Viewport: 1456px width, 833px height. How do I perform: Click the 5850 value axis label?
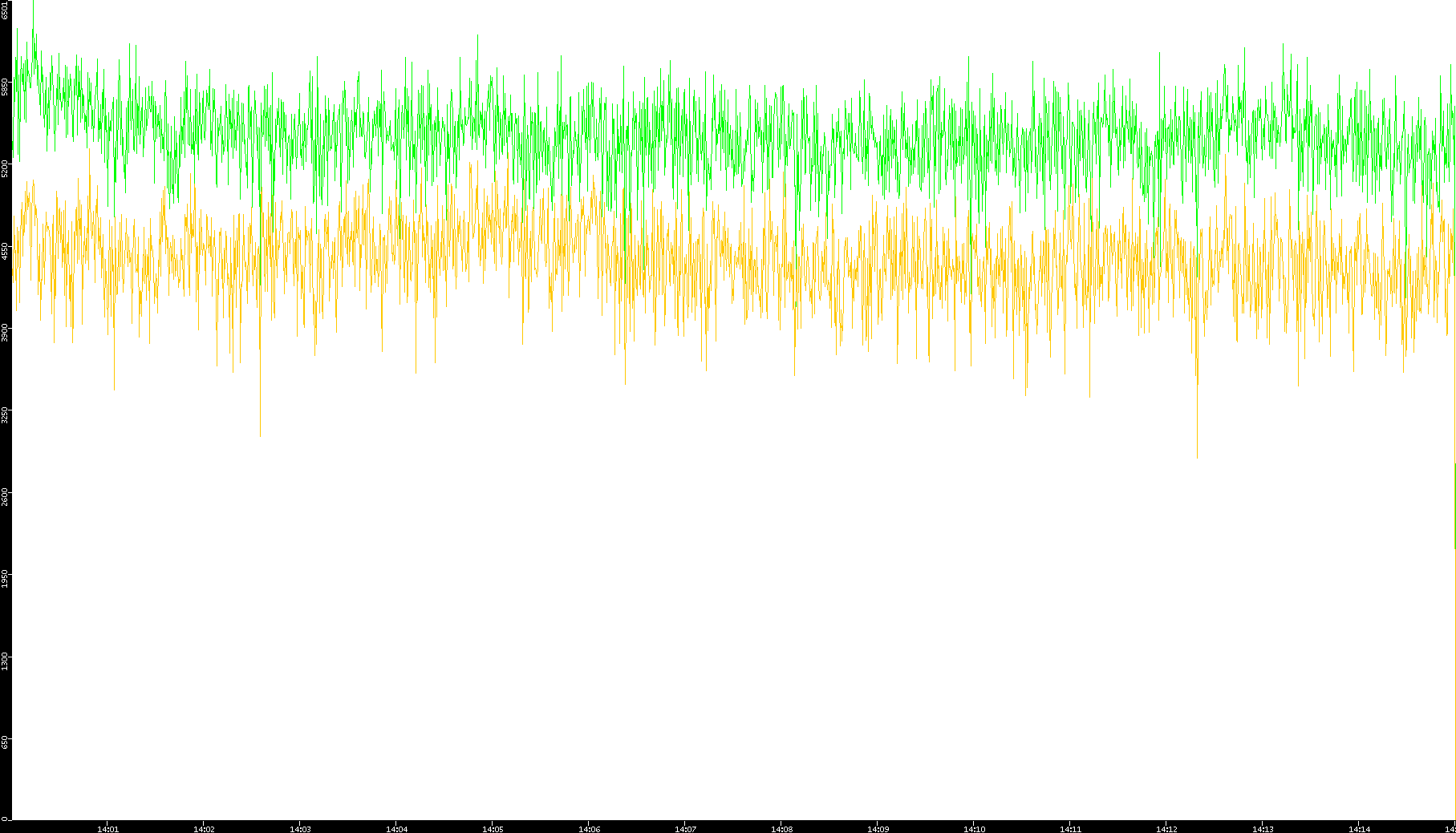(x=6, y=87)
